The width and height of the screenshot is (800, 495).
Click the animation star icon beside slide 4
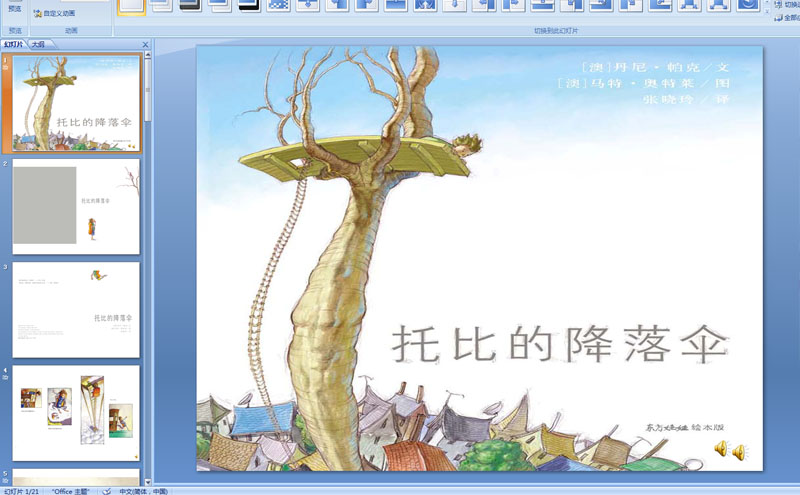point(6,377)
